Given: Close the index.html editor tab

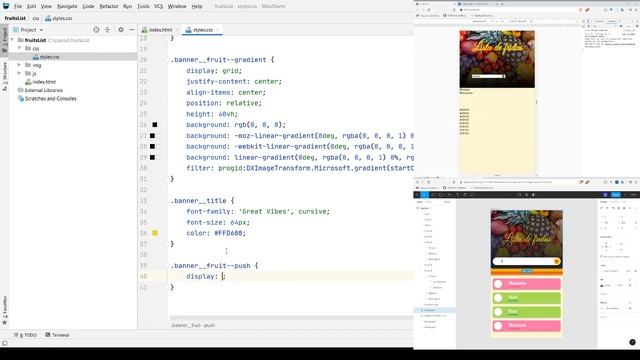Looking at the screenshot, I should click(x=177, y=30).
